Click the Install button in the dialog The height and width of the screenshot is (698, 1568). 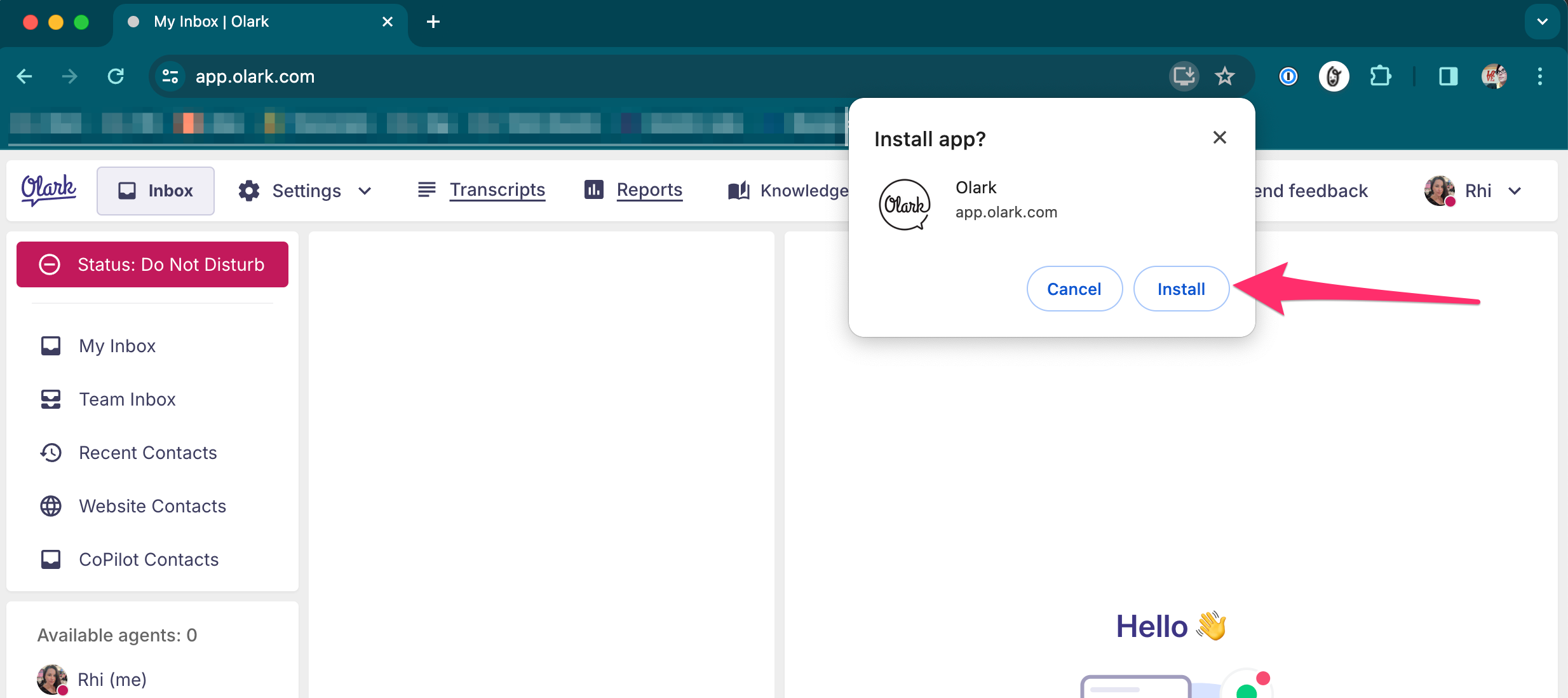[x=1180, y=288]
